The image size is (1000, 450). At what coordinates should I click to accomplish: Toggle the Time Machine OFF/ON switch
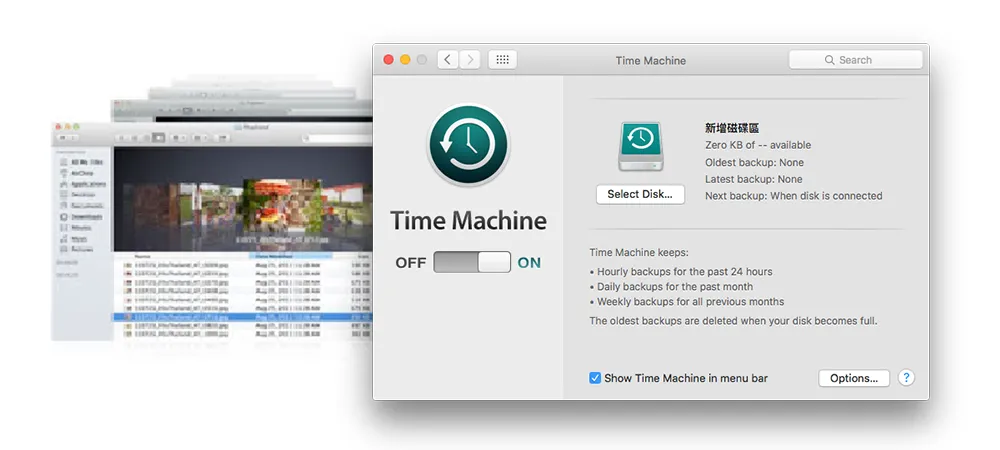point(472,263)
